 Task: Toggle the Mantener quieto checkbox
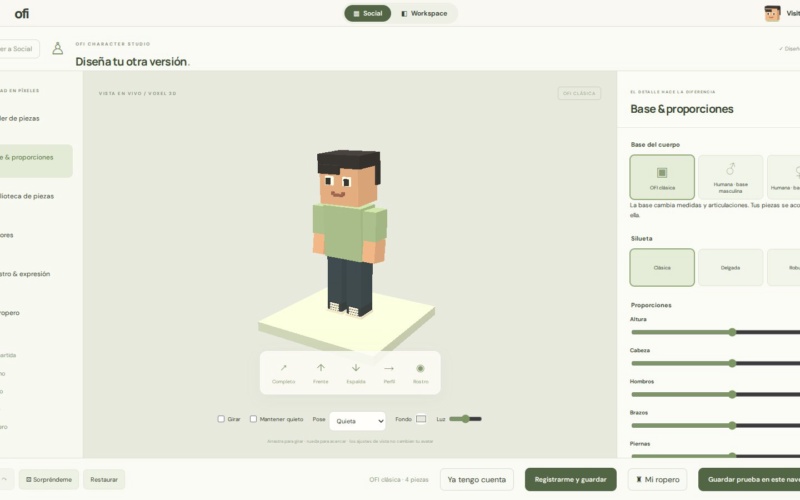click(x=253, y=419)
